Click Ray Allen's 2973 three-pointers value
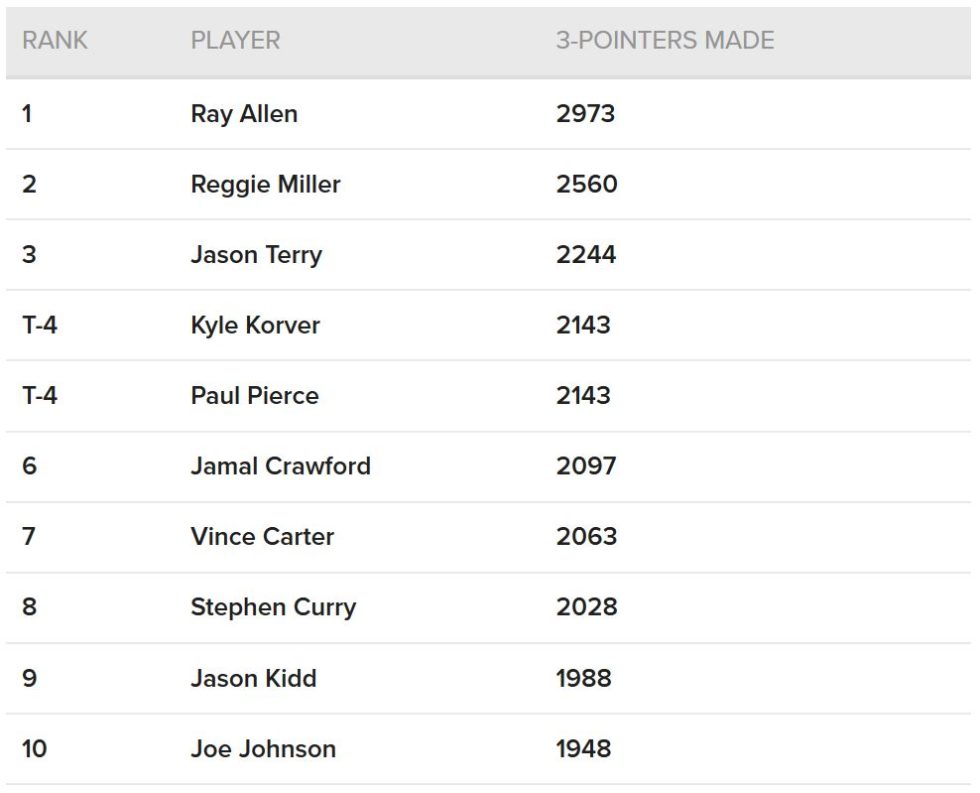Screen dimensions: 980x793 pos(585,114)
